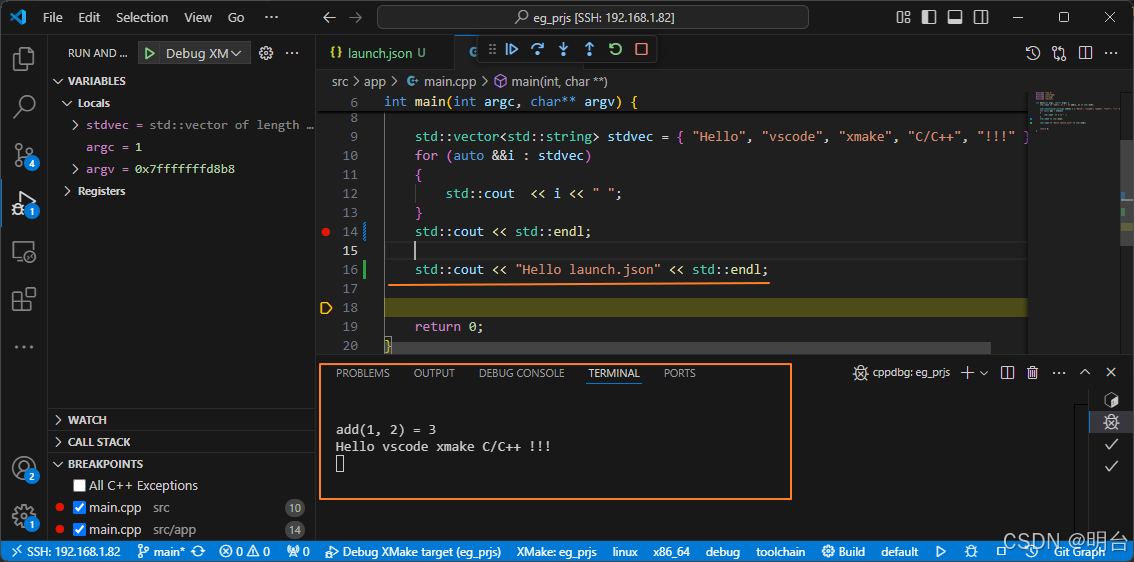Viewport: 1134px width, 562px height.
Task: Open Manage gear in activity bar
Action: coord(24,516)
